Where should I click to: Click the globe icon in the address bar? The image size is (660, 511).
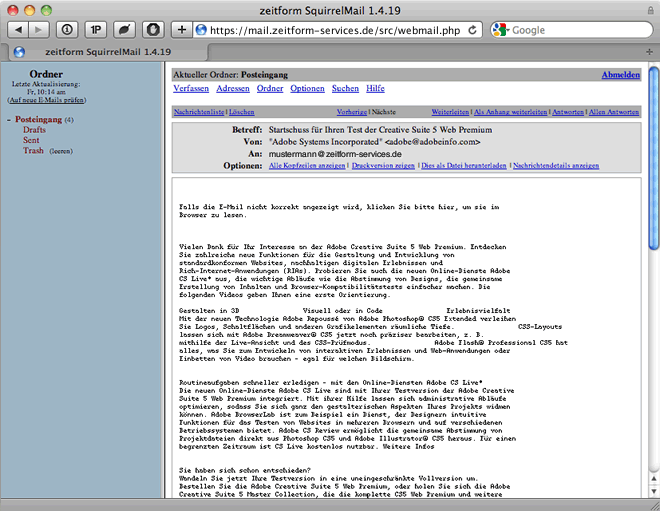(x=202, y=30)
